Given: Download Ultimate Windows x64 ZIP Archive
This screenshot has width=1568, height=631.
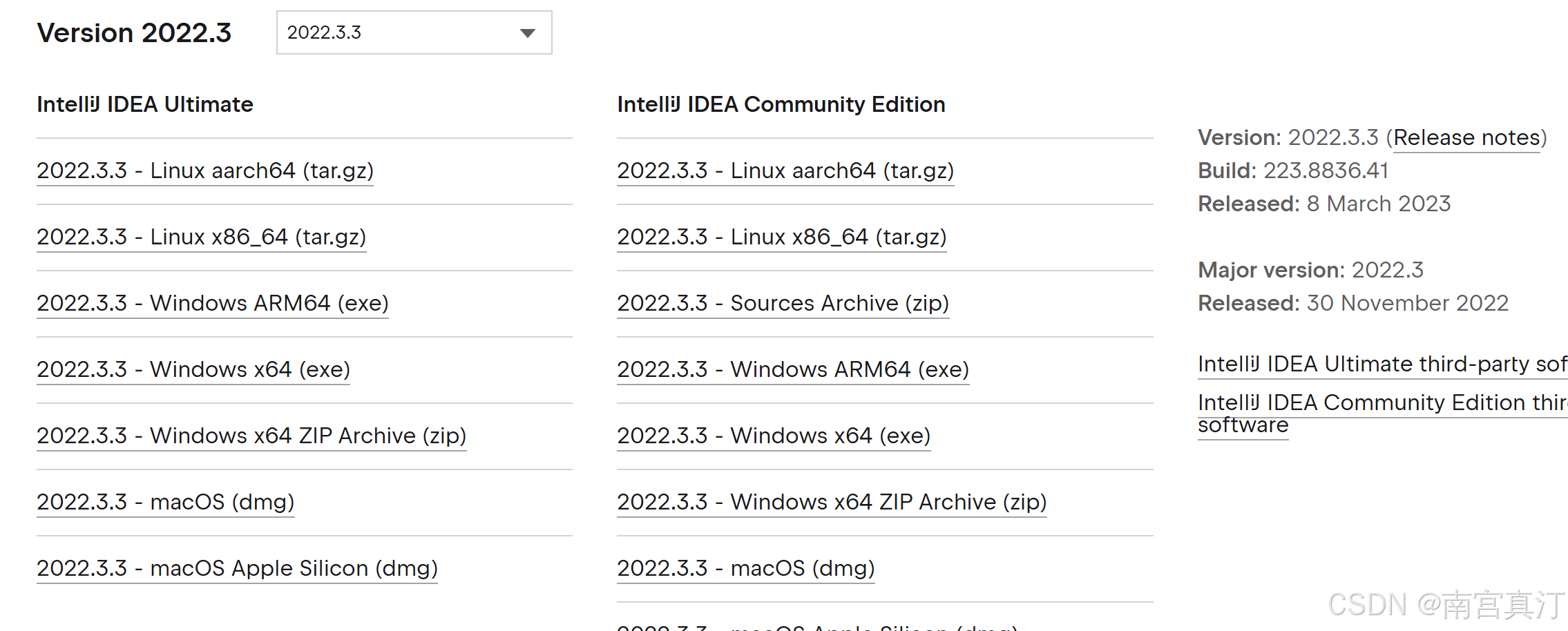Looking at the screenshot, I should 251,436.
